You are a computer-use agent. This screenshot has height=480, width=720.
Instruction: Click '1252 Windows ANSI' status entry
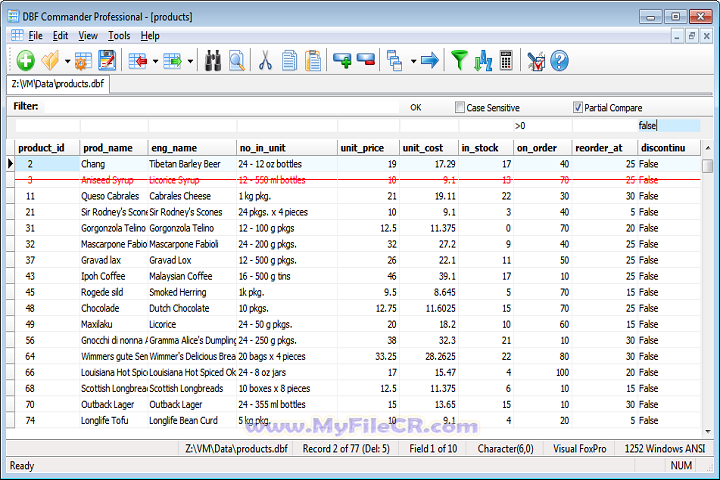point(664,449)
